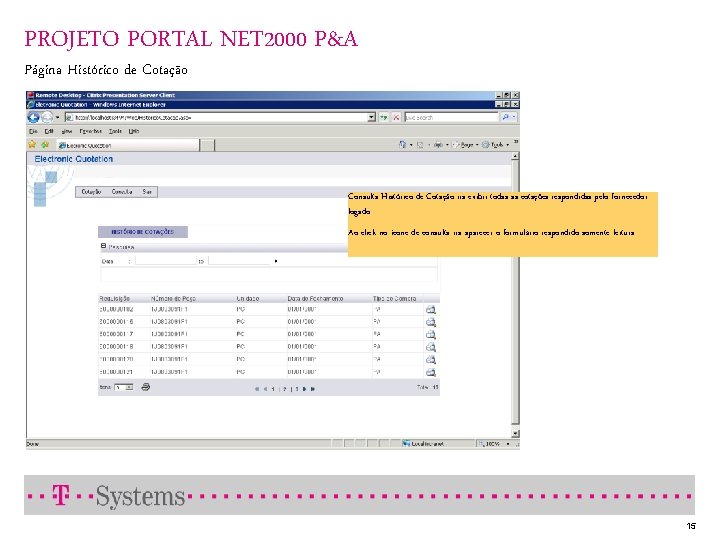
Task: Open the items per page dropdown
Action: 124,388
